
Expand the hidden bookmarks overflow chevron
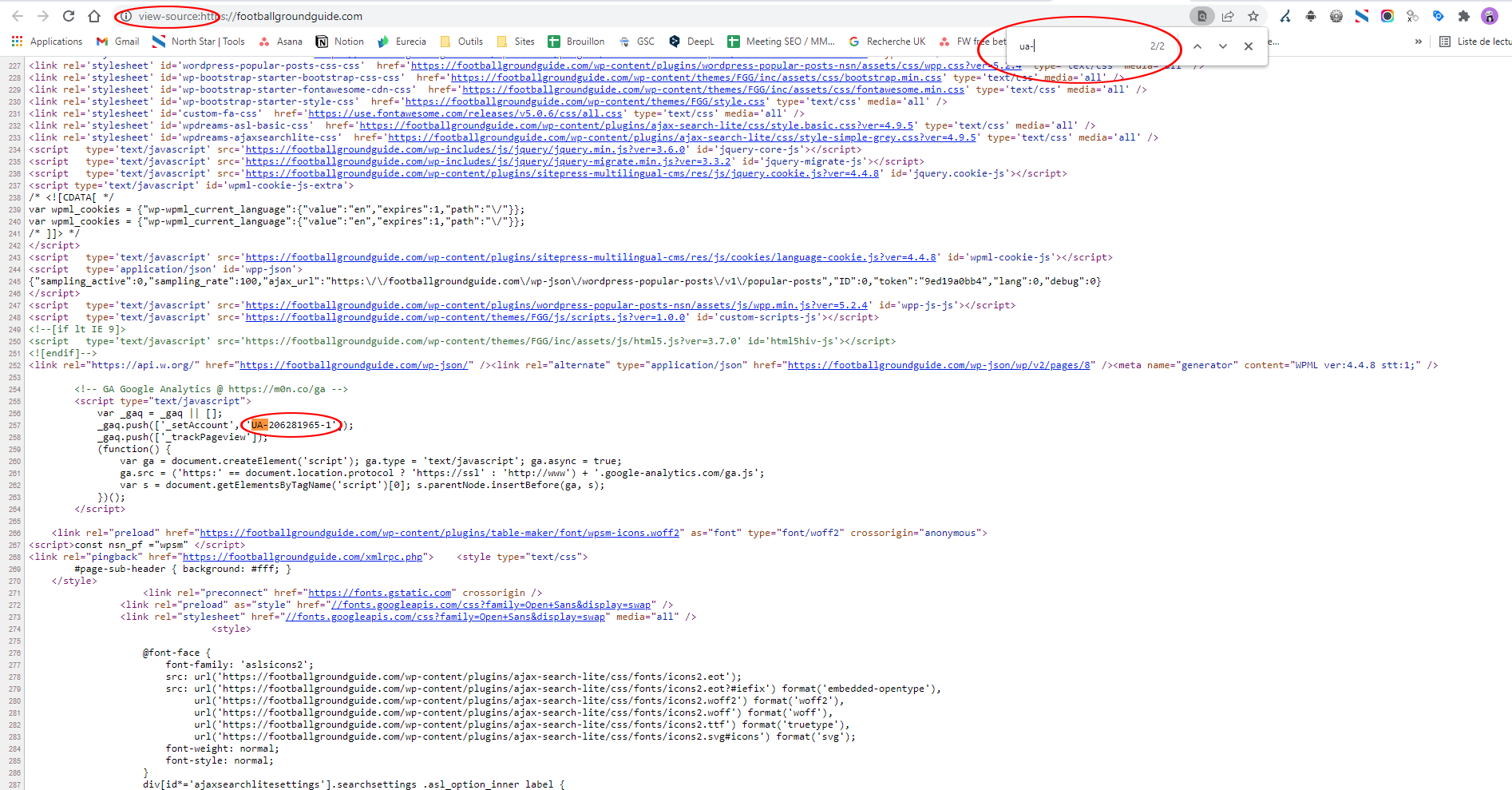tap(1418, 42)
